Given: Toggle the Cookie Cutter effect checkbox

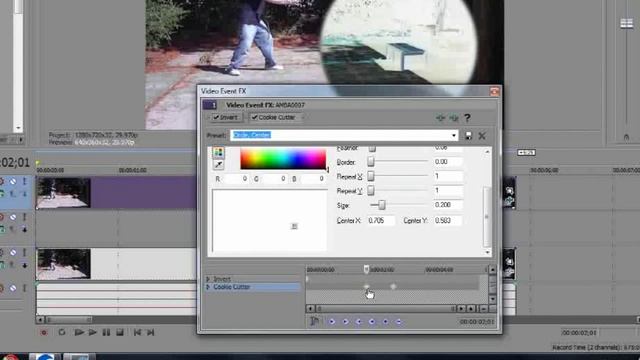Looking at the screenshot, I should tap(254, 118).
